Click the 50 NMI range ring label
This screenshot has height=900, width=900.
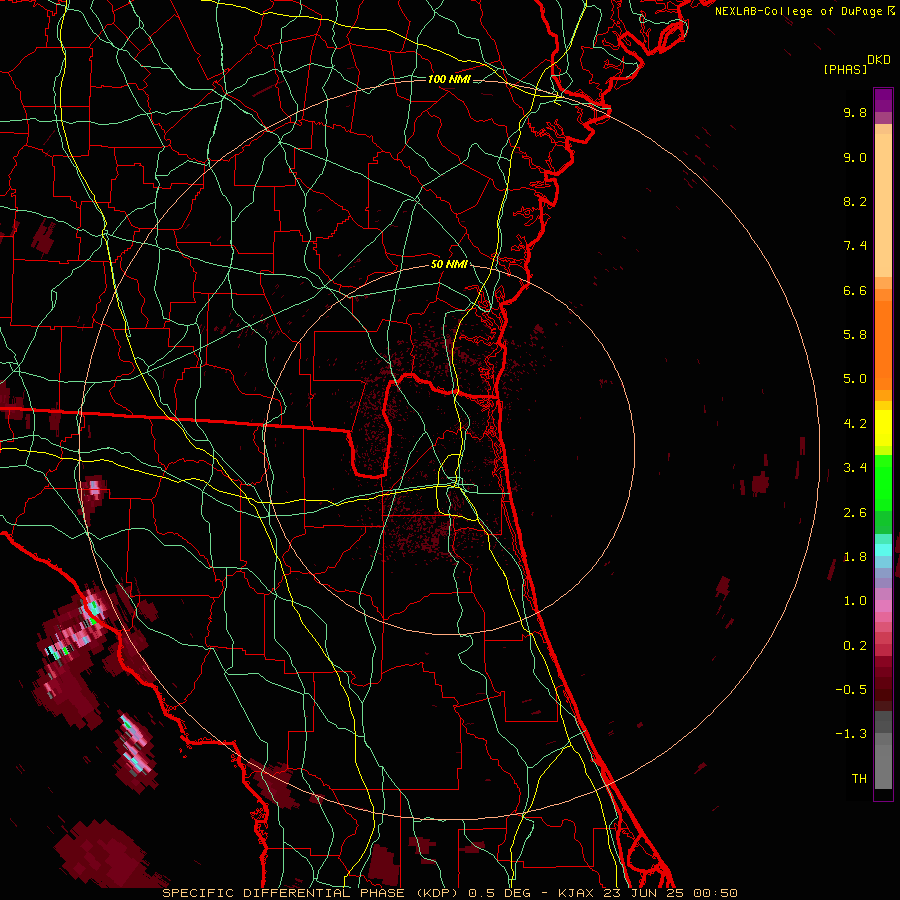point(449,264)
